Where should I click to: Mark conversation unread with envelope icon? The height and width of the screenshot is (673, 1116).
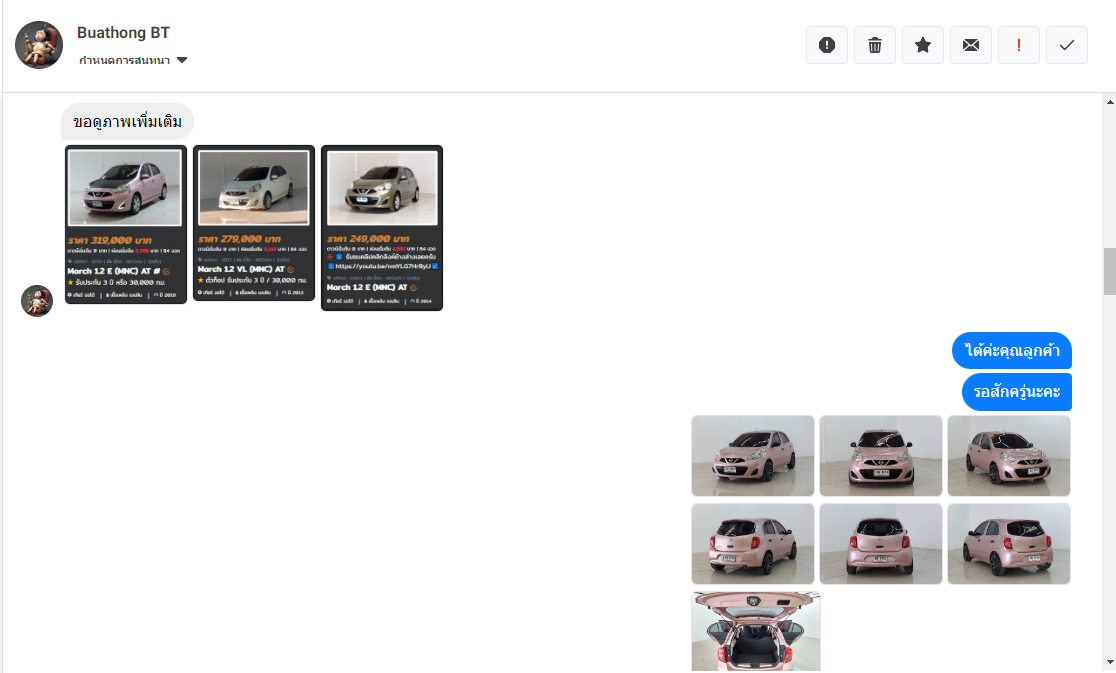[x=971, y=45]
